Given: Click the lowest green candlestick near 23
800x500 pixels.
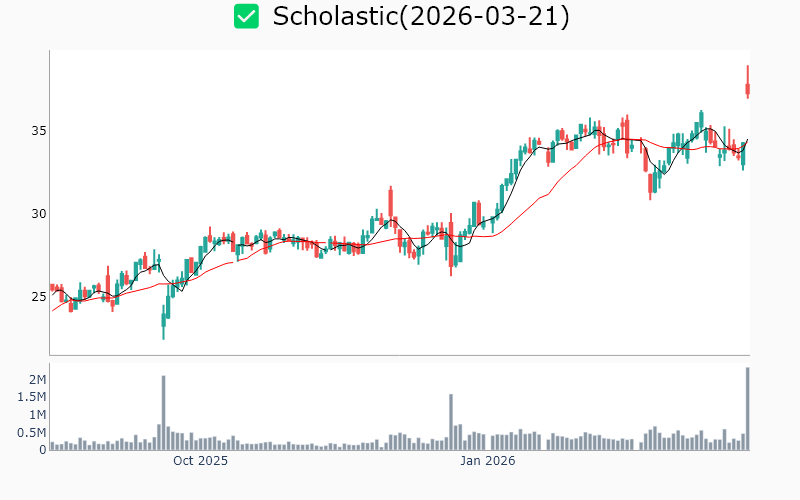Looking at the screenshot, I should (163, 320).
